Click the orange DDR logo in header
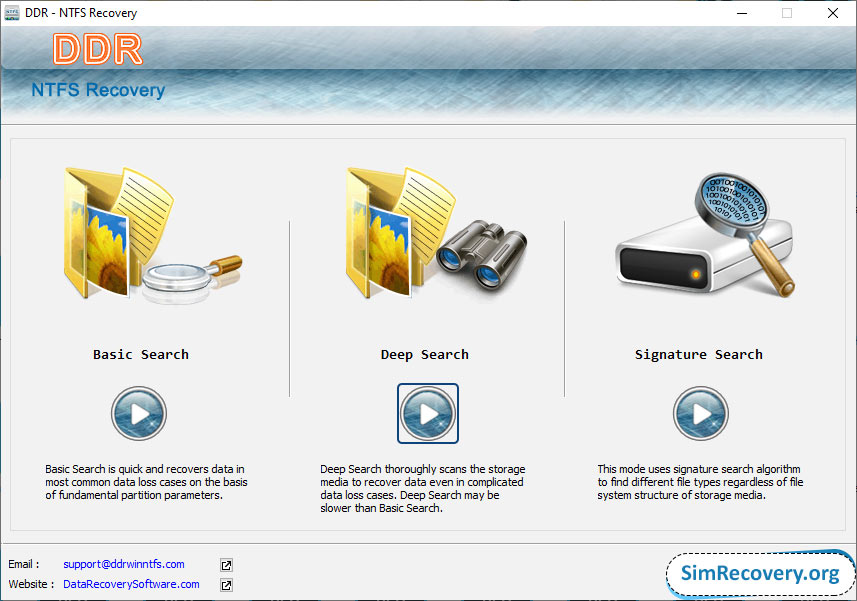This screenshot has width=857, height=601. point(98,50)
